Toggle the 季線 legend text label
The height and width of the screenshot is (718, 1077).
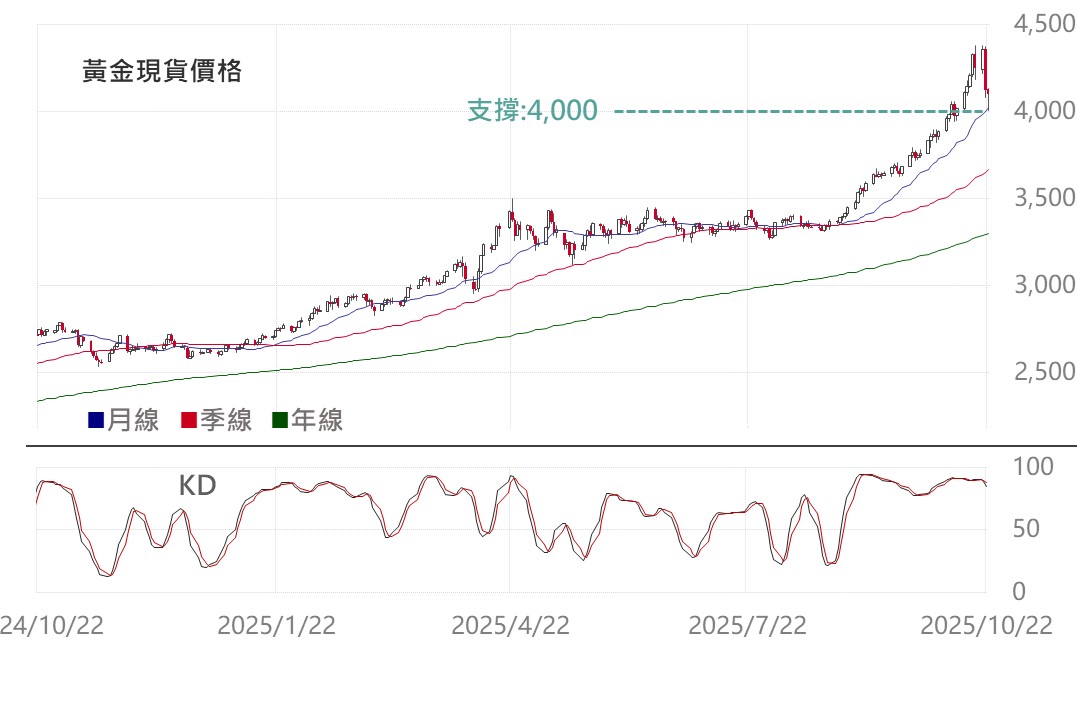[225, 421]
